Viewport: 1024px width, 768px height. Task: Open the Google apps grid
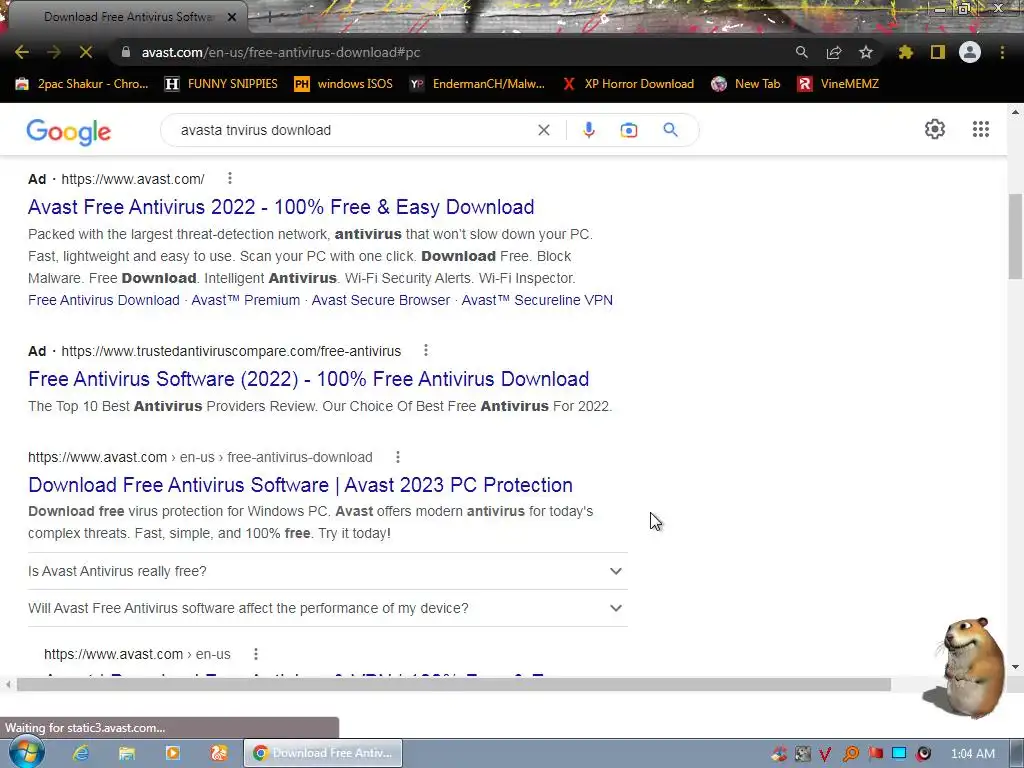(980, 129)
